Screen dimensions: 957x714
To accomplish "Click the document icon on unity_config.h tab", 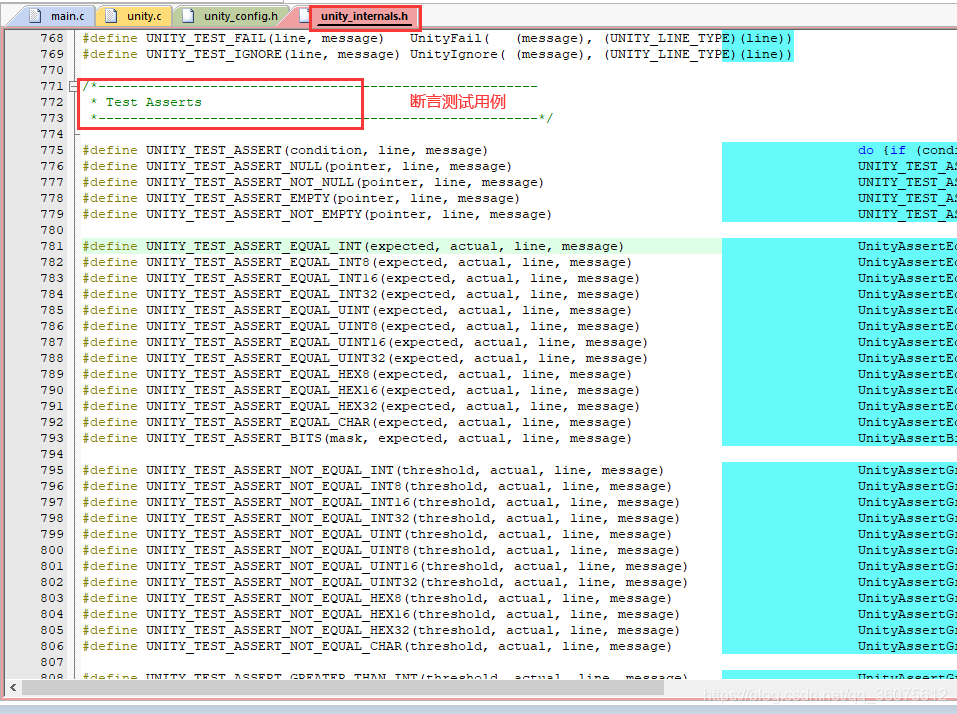I will (x=187, y=16).
